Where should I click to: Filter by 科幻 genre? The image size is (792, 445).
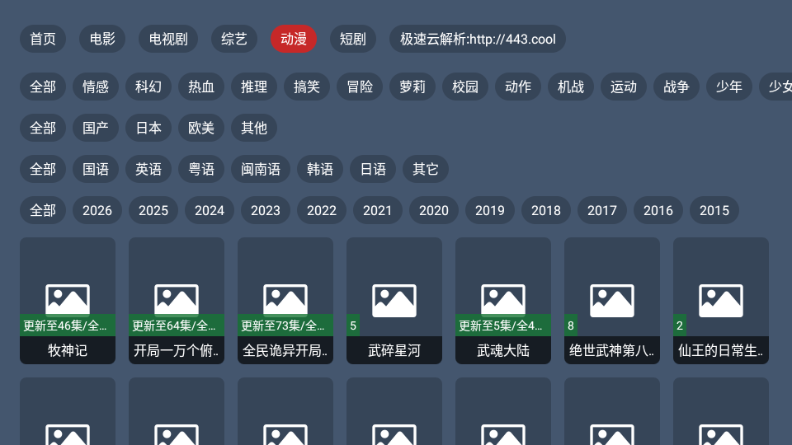click(148, 87)
